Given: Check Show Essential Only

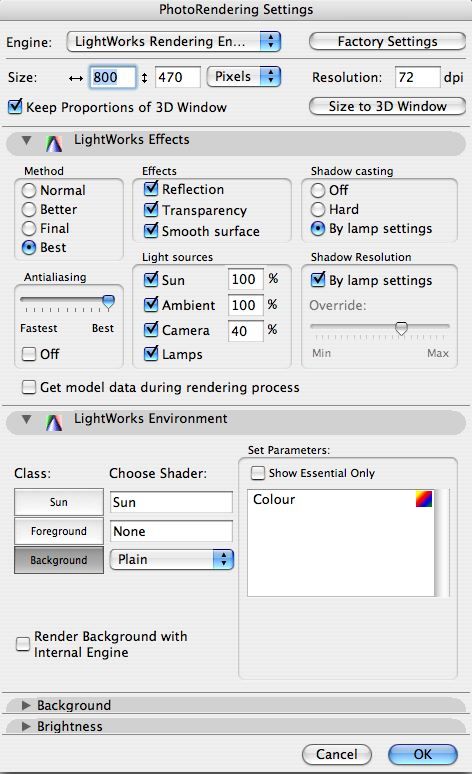Looking at the screenshot, I should (x=258, y=473).
